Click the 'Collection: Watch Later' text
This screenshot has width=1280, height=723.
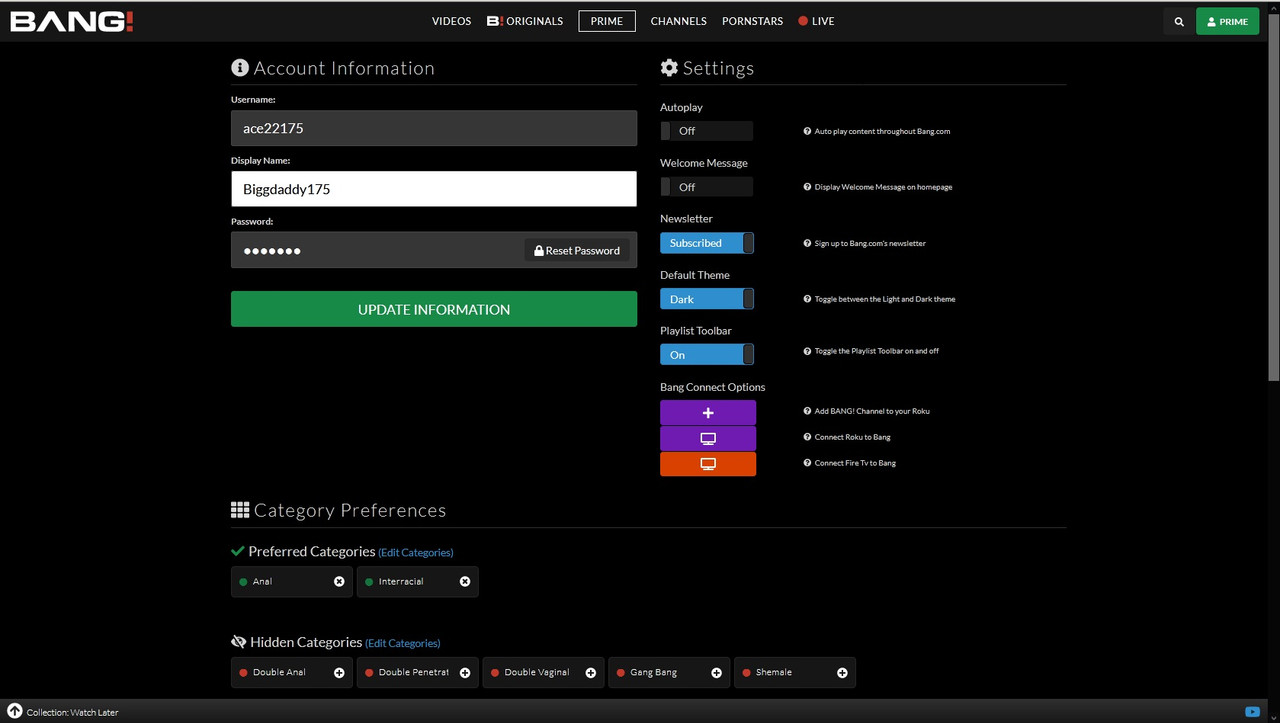(x=72, y=713)
